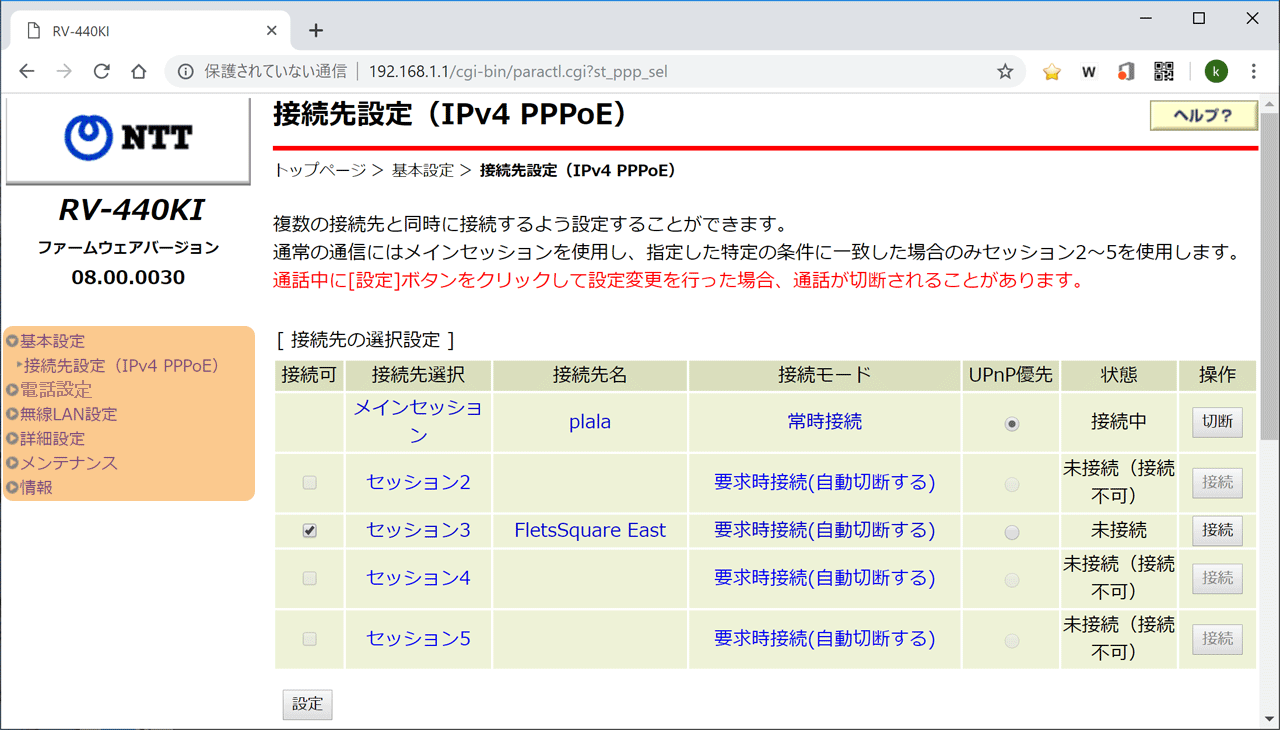Go to トップページ breadcrumb
1280x730 pixels.
[319, 171]
